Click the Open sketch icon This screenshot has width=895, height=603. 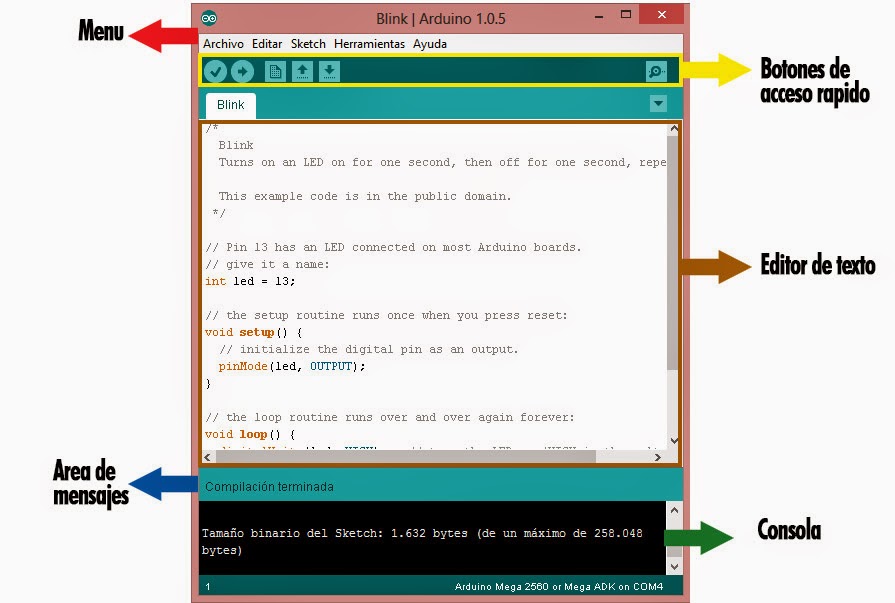(302, 71)
